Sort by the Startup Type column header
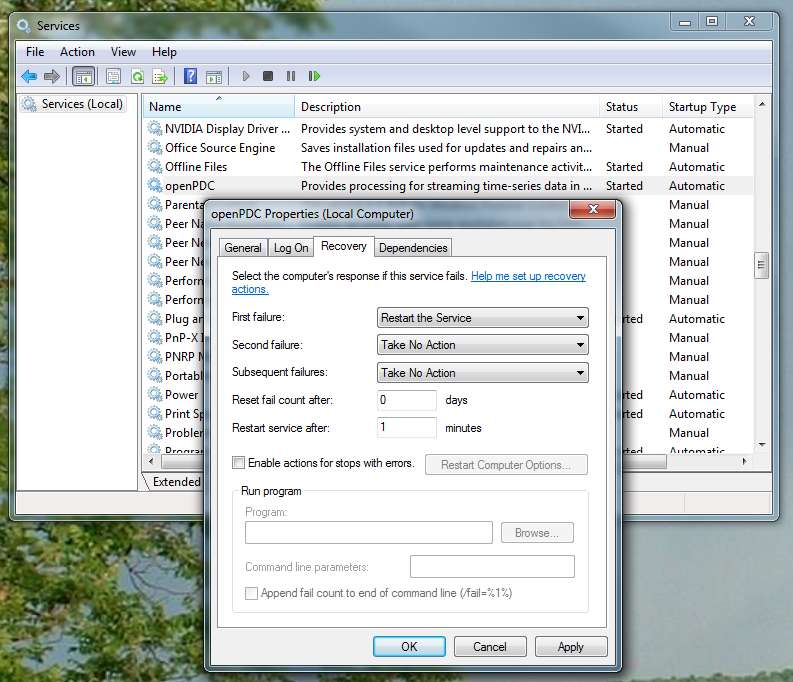 (707, 107)
